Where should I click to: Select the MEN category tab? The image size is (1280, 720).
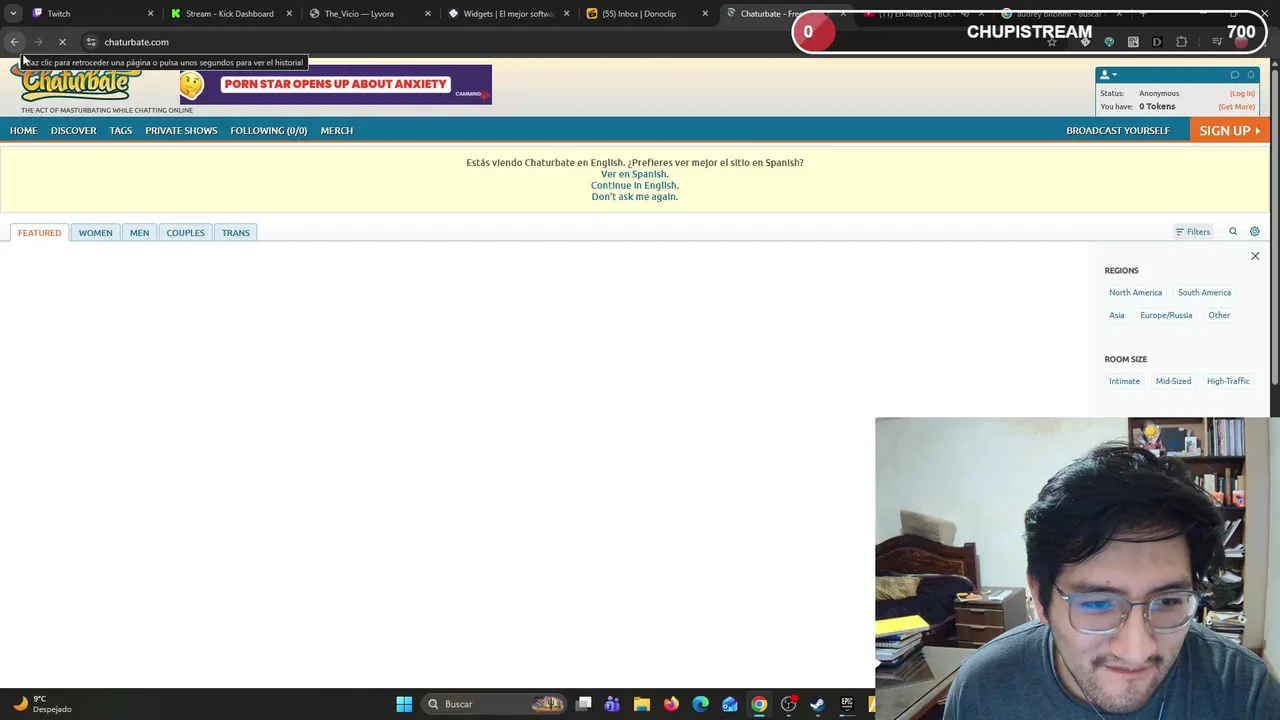pos(139,233)
